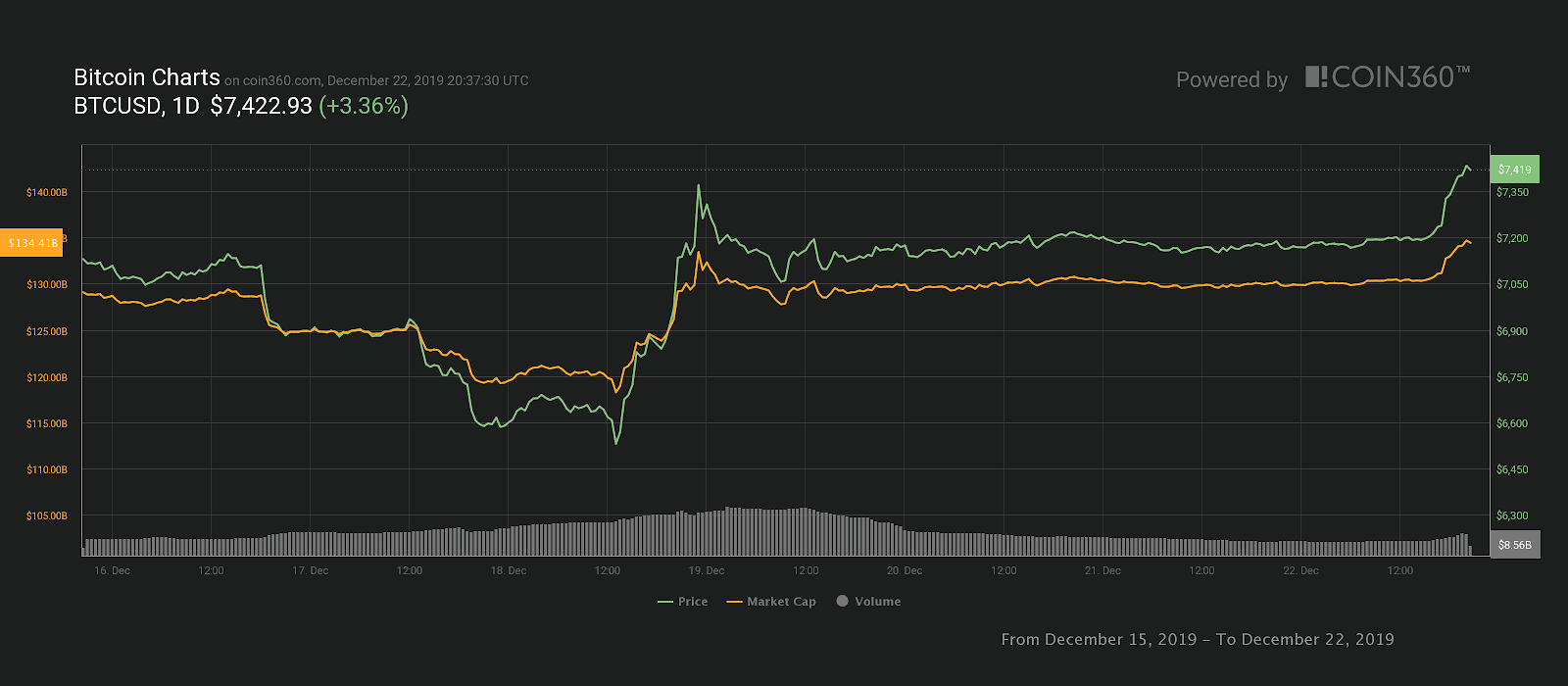Image resolution: width=1568 pixels, height=686 pixels.
Task: Toggle the Market Cap legend entry
Action: tap(771, 602)
